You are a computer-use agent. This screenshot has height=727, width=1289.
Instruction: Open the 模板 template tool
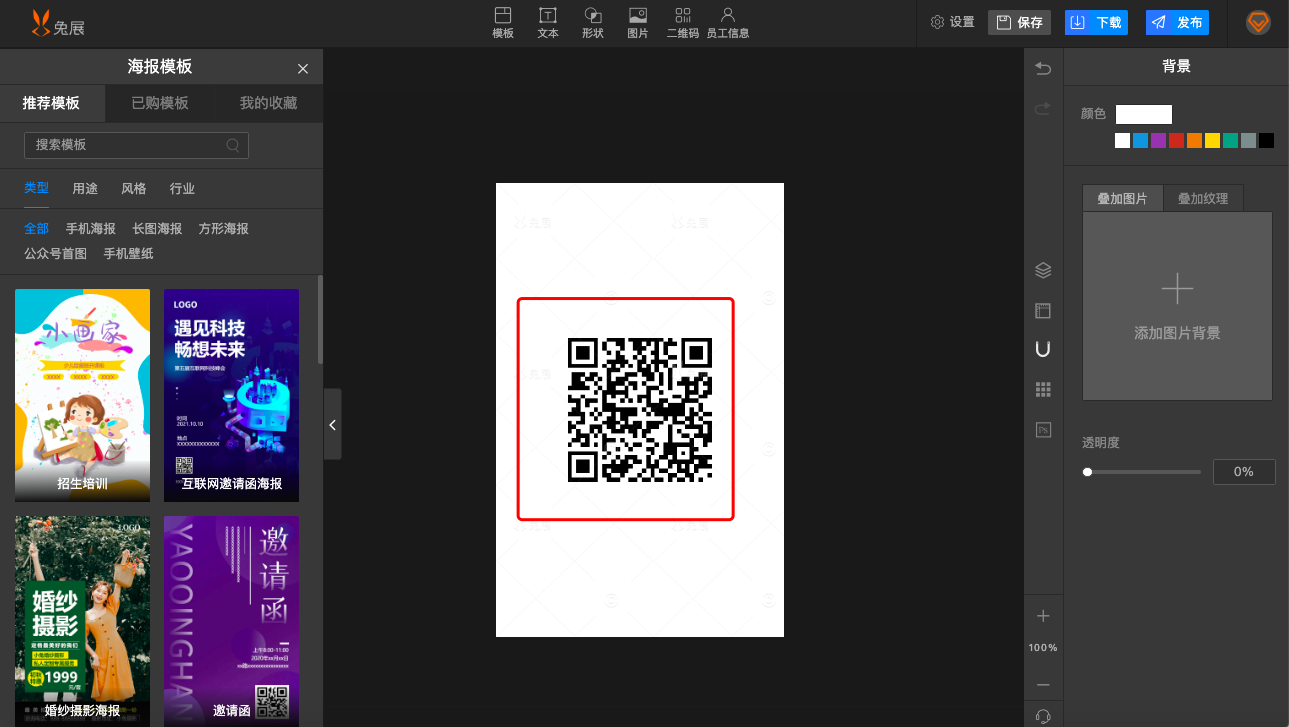503,23
